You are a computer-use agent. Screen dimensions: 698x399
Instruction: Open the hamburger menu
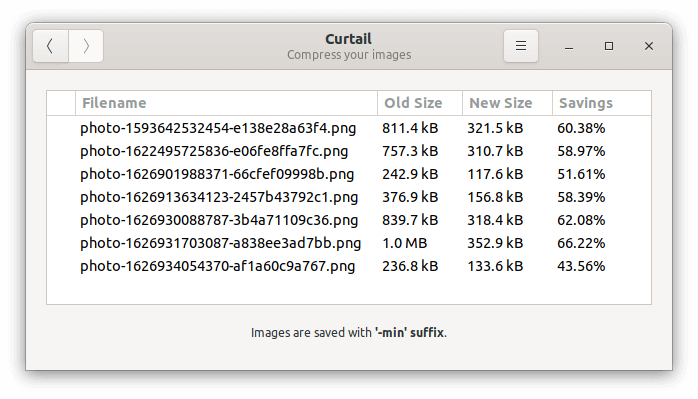pyautogui.click(x=521, y=46)
